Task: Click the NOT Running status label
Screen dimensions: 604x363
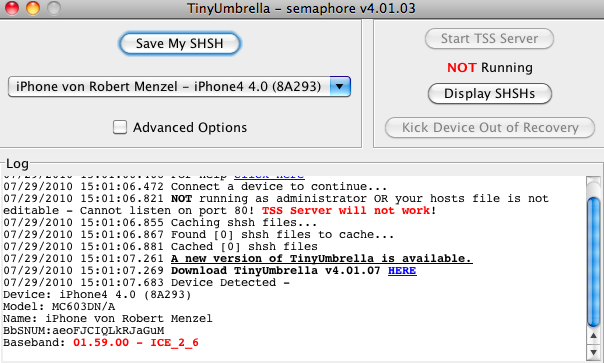Action: [x=490, y=67]
